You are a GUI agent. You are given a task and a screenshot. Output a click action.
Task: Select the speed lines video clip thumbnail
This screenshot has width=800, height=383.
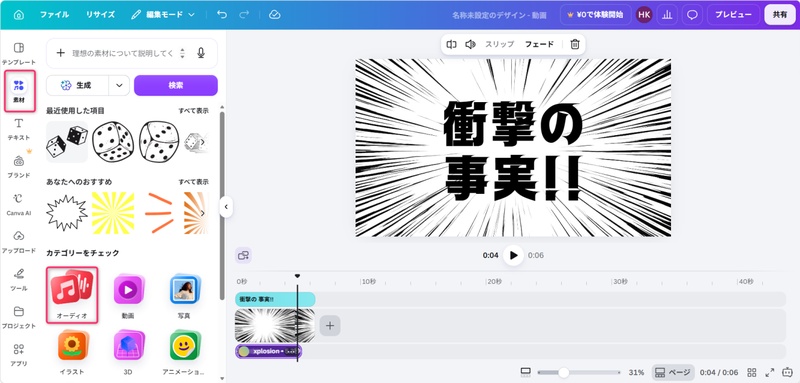coord(275,325)
